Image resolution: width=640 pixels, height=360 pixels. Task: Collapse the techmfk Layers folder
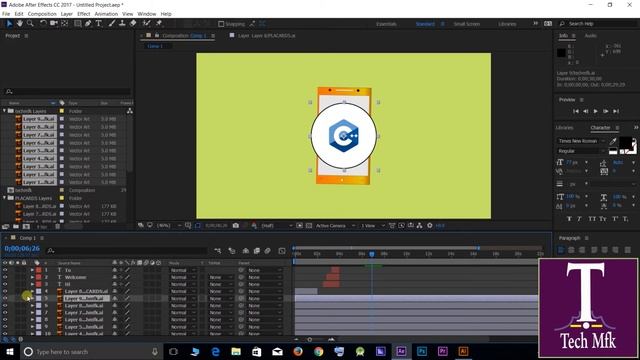(4, 111)
